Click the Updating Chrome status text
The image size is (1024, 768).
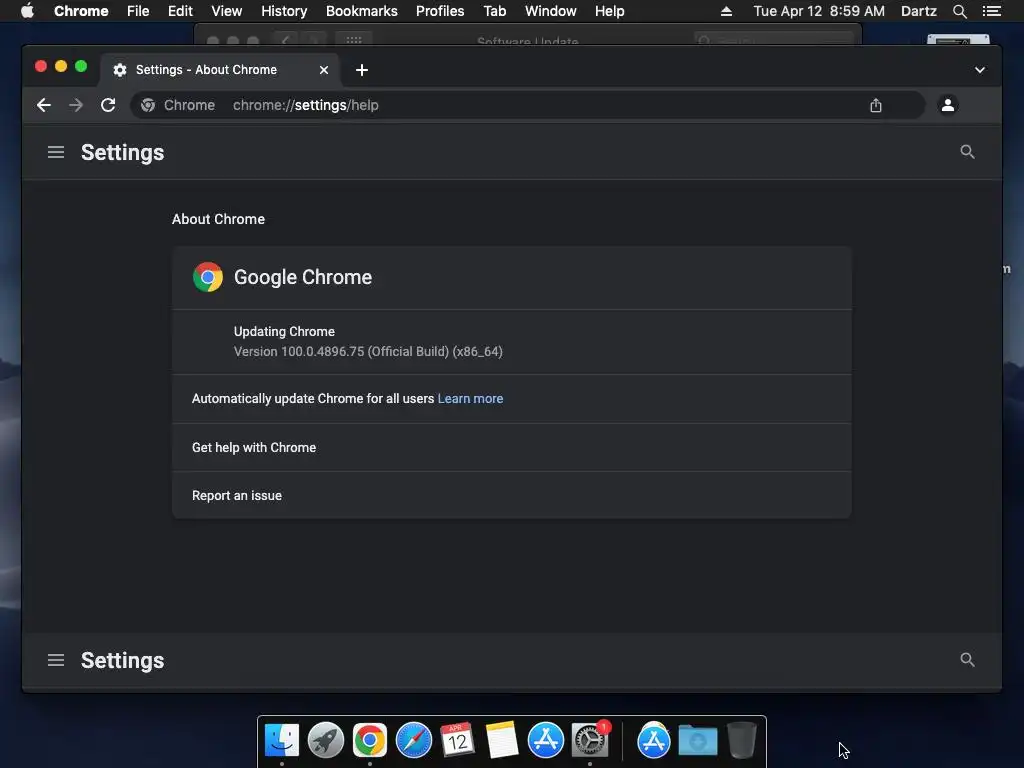(284, 331)
